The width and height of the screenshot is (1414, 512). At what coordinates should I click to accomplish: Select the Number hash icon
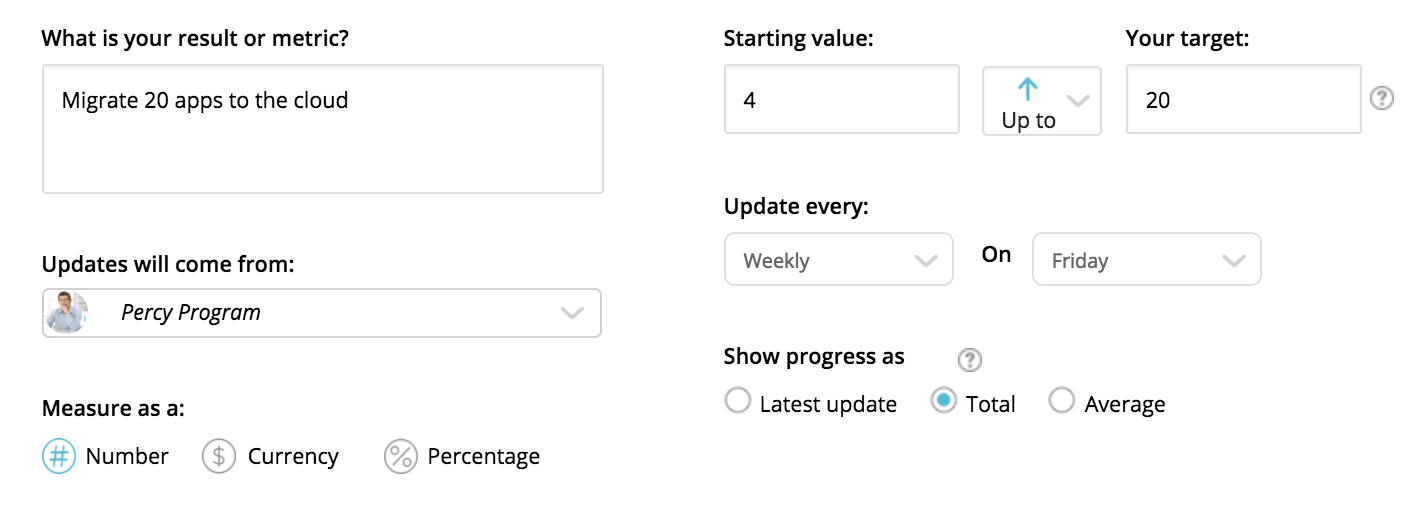tap(59, 457)
